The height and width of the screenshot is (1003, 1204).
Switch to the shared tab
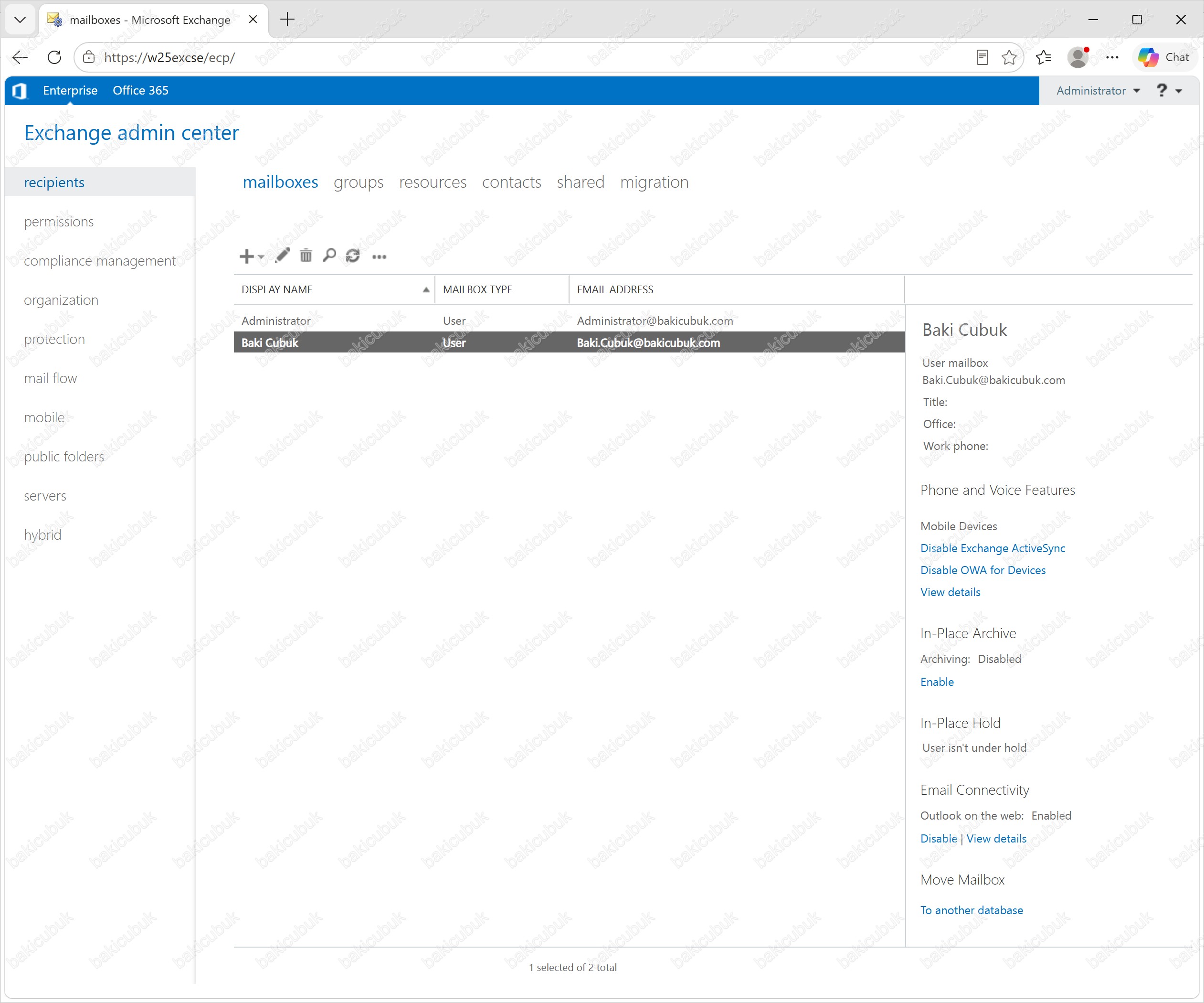(x=580, y=182)
